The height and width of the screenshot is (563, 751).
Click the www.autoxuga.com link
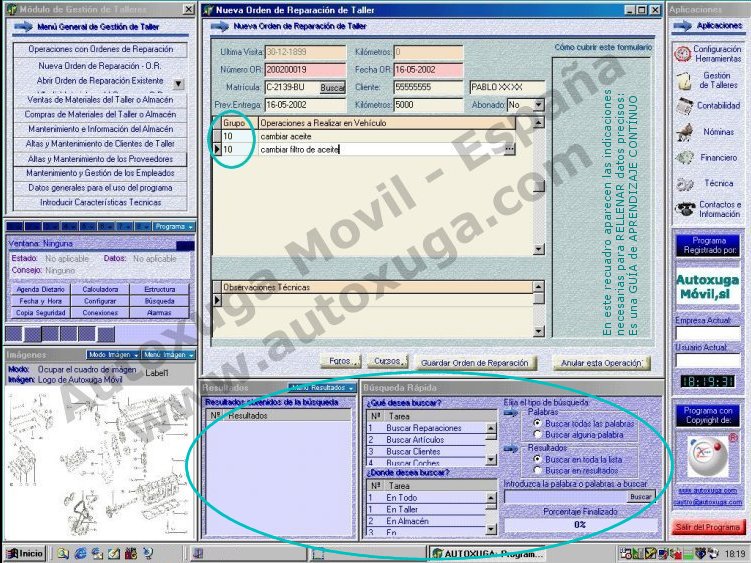point(707,491)
